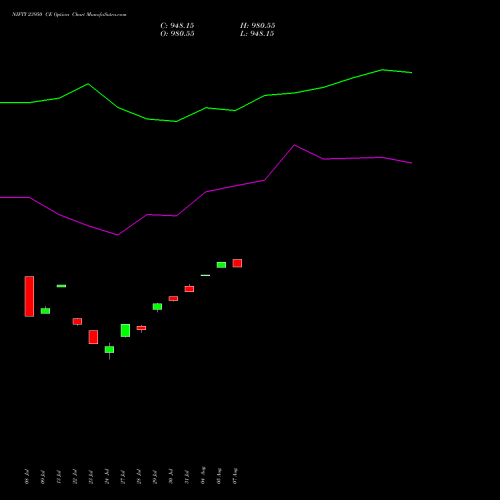
Task: Click the peak of the purple line
Action: 294,145
